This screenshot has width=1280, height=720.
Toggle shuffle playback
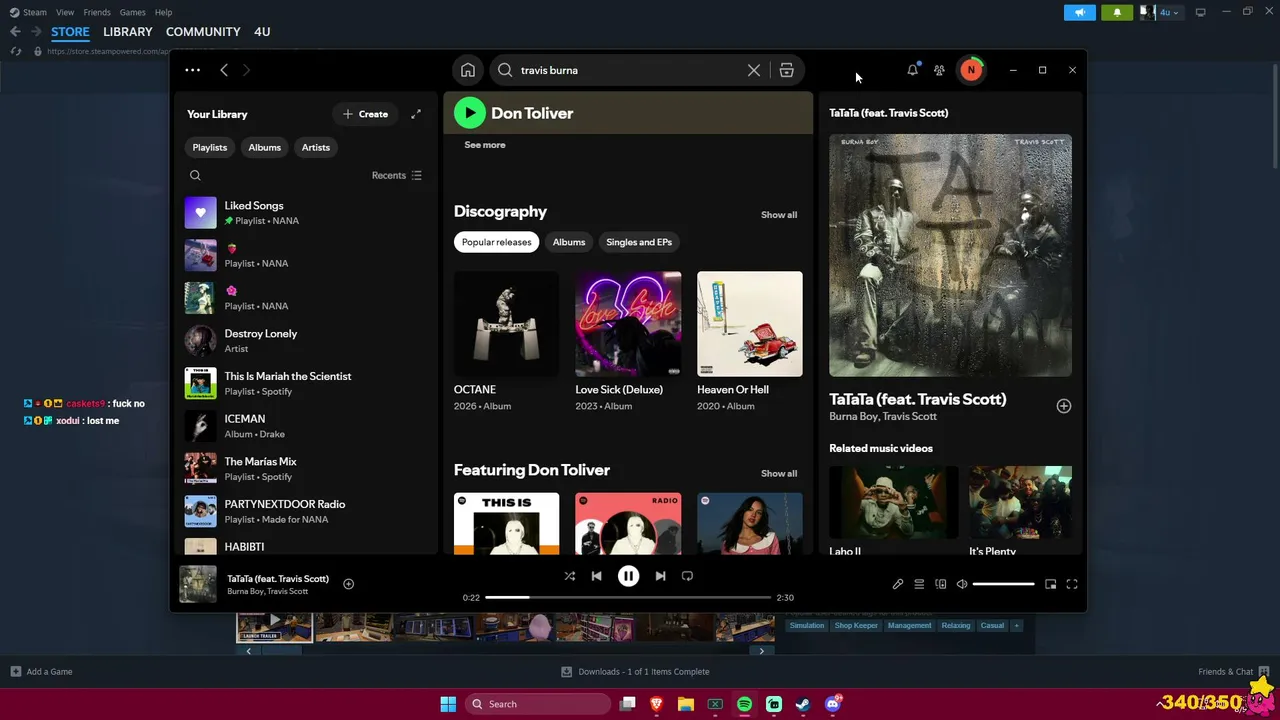point(570,576)
